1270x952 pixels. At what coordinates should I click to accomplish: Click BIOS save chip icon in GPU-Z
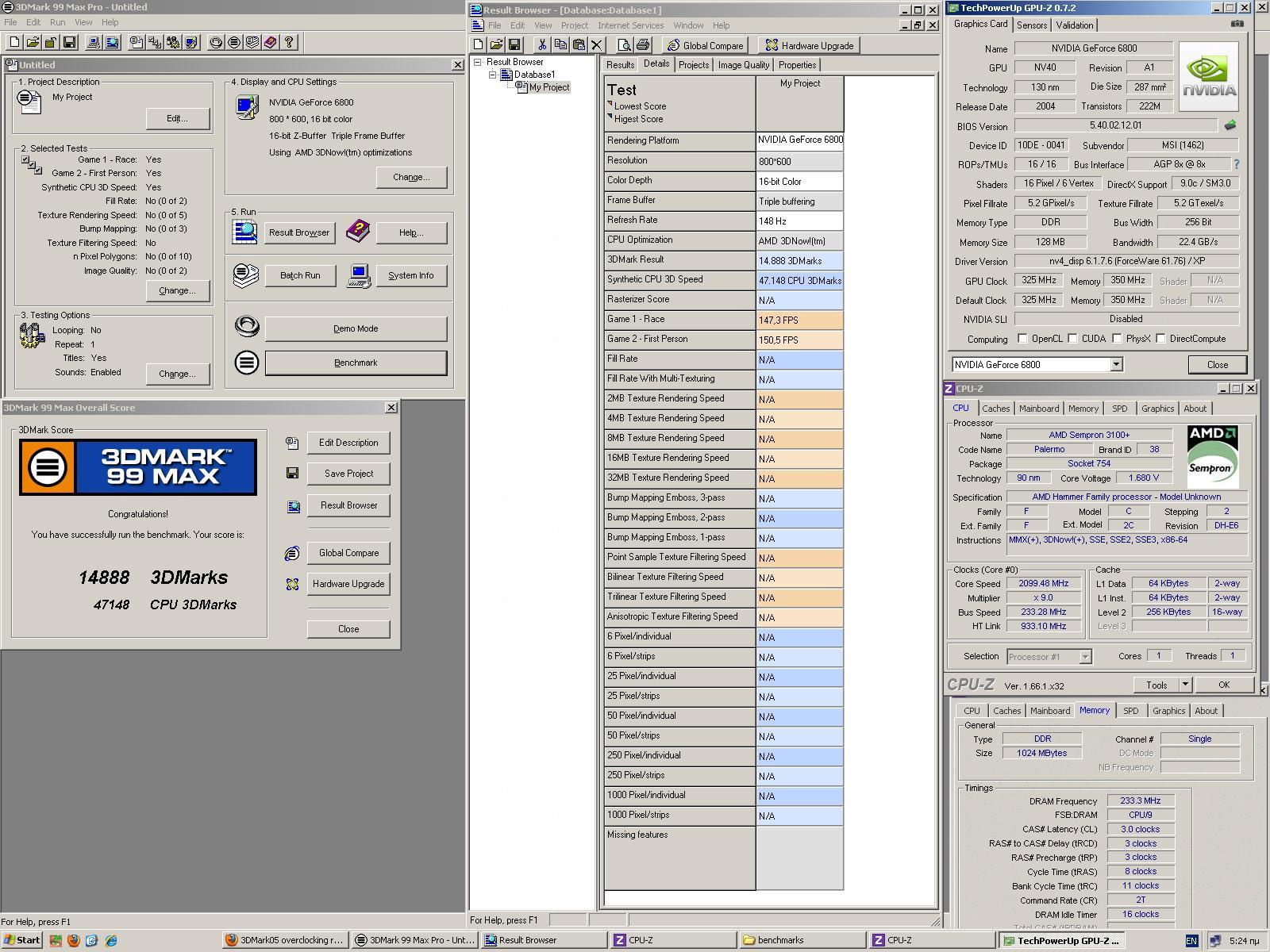coord(1230,125)
